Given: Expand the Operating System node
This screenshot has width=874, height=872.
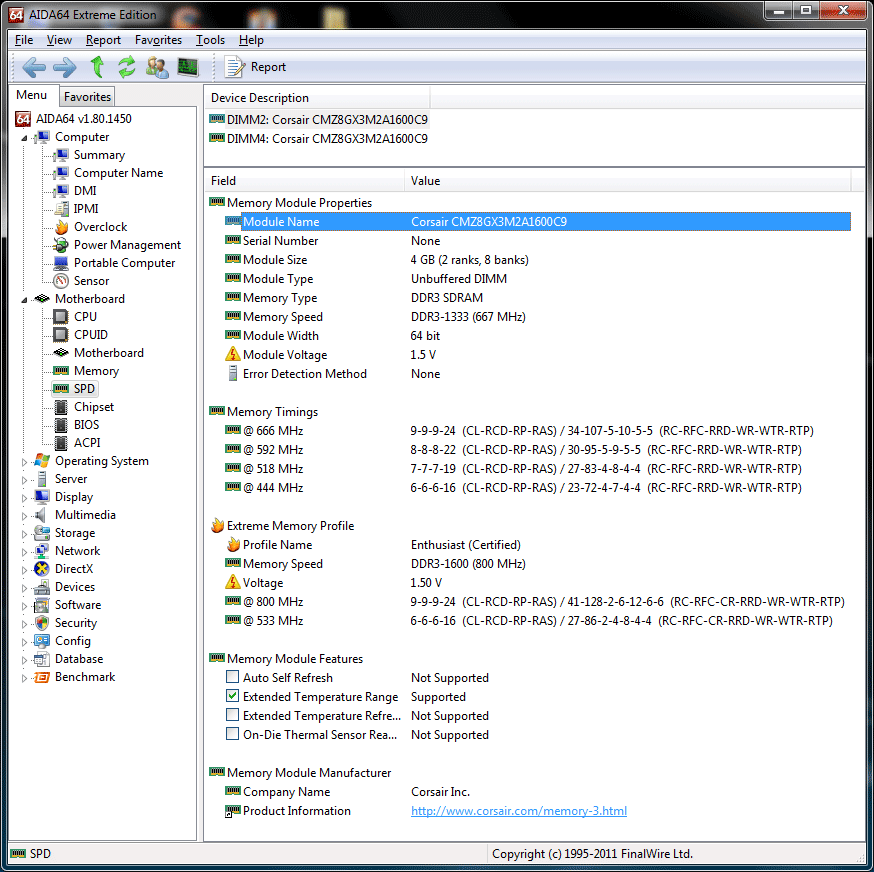Looking at the screenshot, I should (x=24, y=462).
